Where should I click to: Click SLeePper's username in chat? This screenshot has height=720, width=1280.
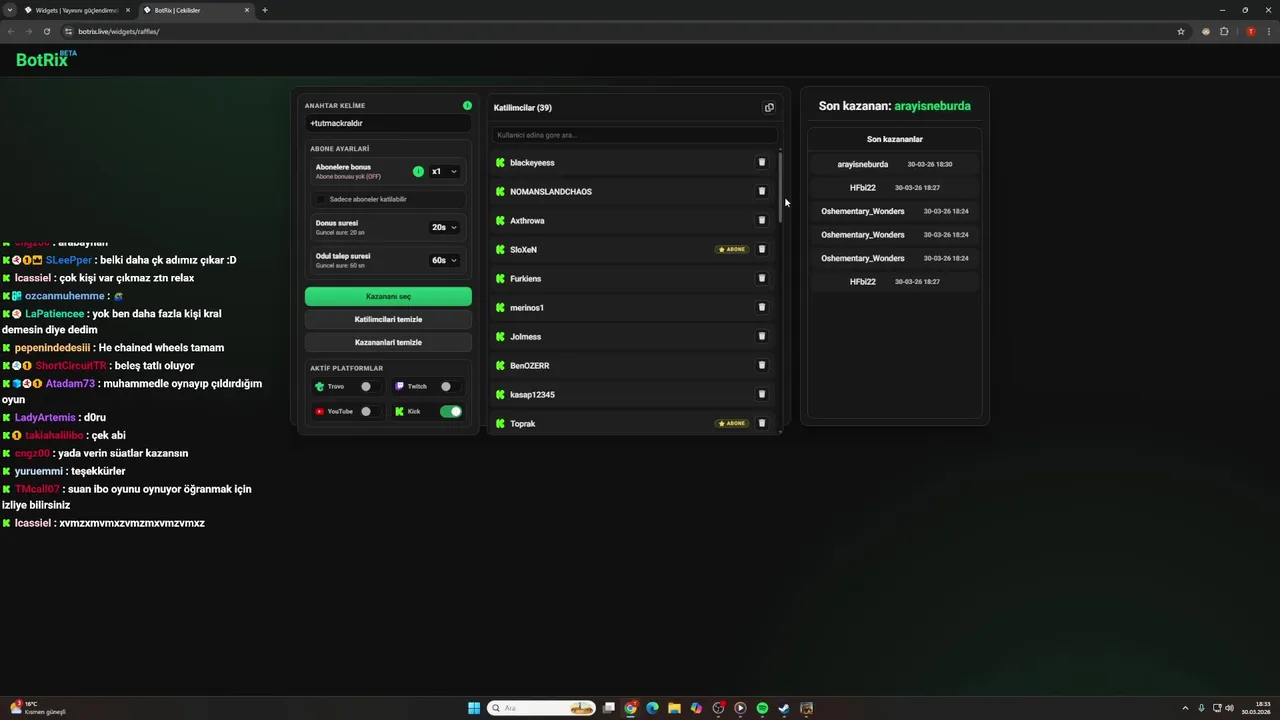pyautogui.click(x=69, y=260)
